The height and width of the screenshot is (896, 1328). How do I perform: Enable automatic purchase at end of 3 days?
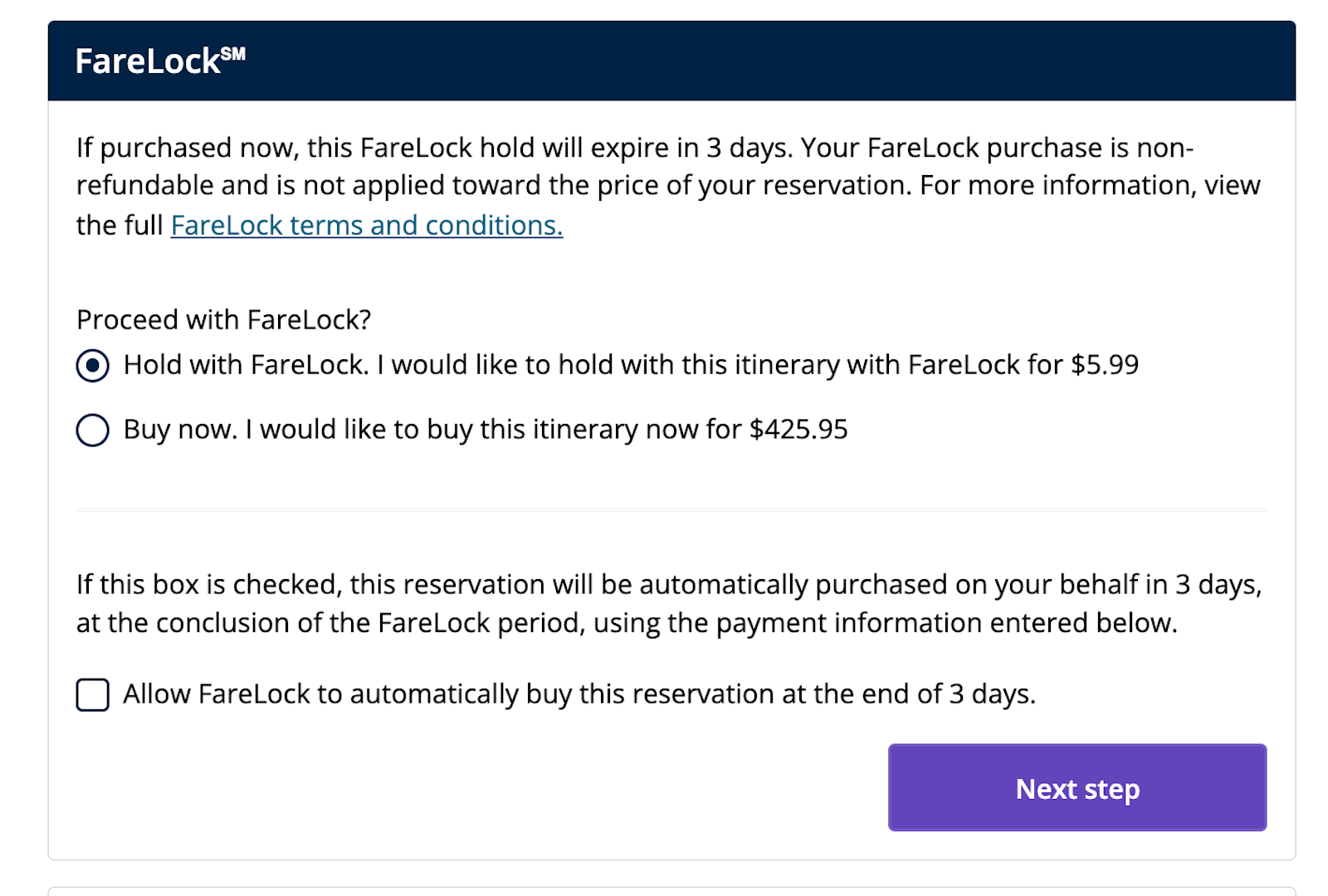[92, 694]
